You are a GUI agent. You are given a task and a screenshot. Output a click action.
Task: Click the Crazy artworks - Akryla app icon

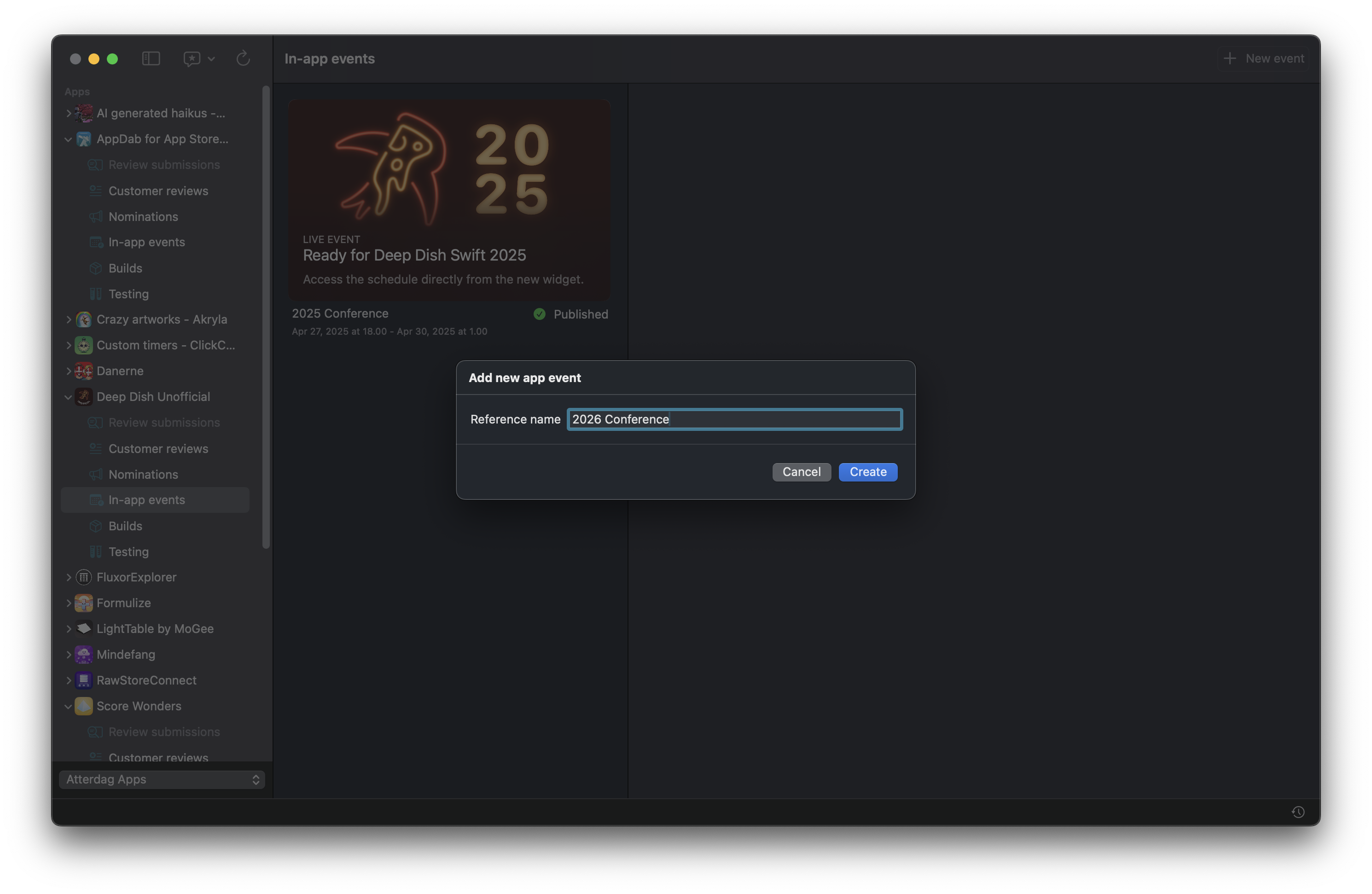click(84, 319)
